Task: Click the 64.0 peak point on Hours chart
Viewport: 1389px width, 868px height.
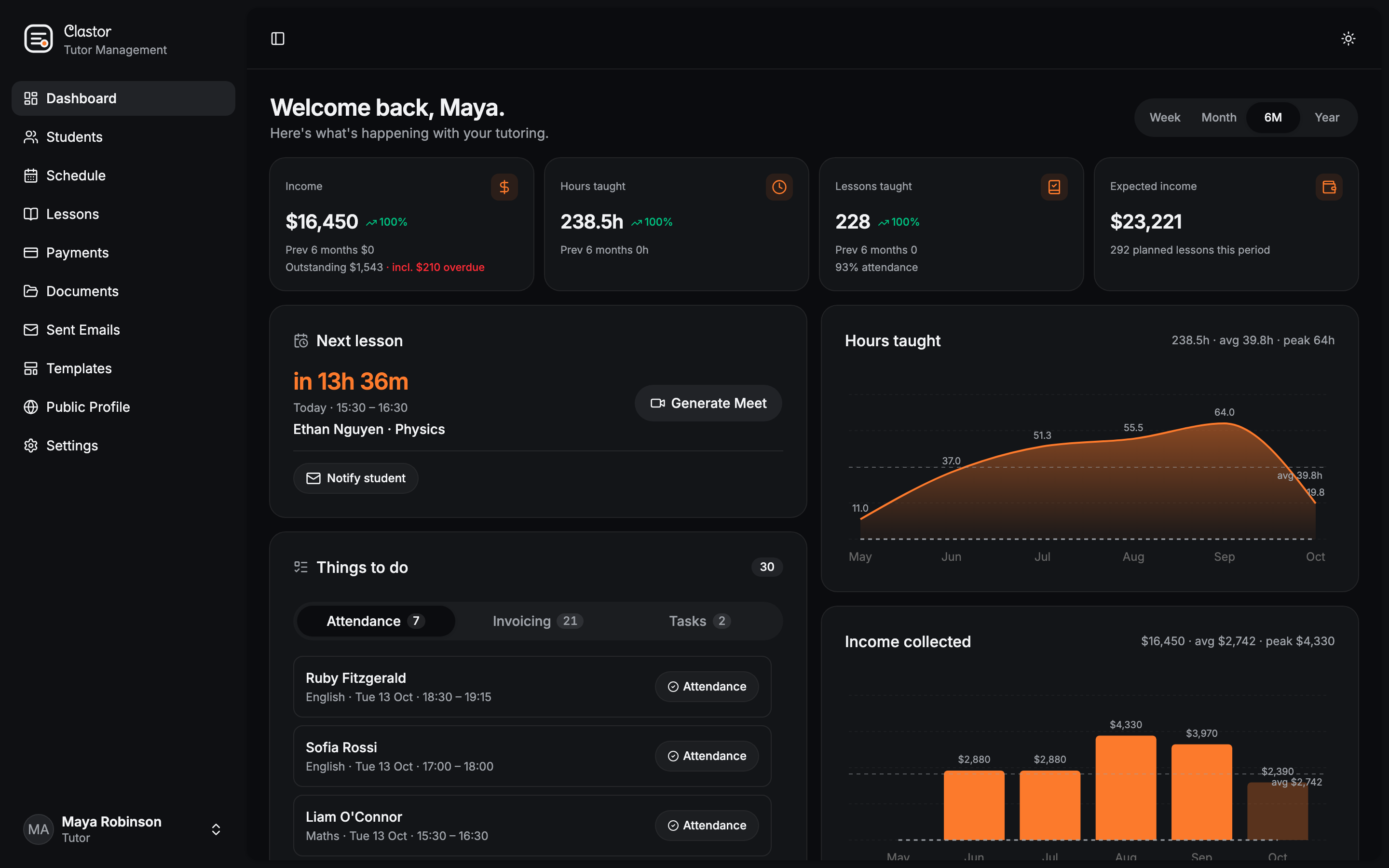Action: pyautogui.click(x=1224, y=423)
